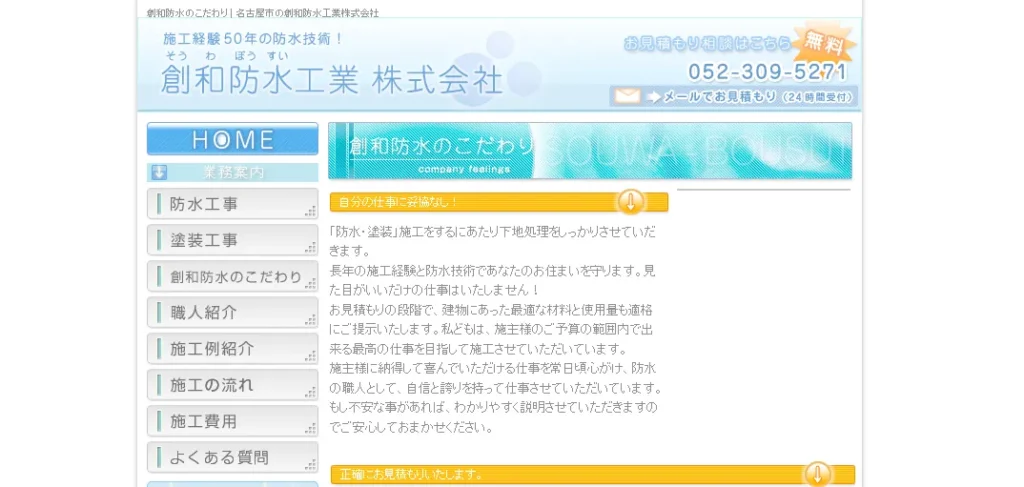The width and height of the screenshot is (1024, 487).
Task: Click the arrow before メールでお見積もり
Action: pyautogui.click(x=654, y=97)
